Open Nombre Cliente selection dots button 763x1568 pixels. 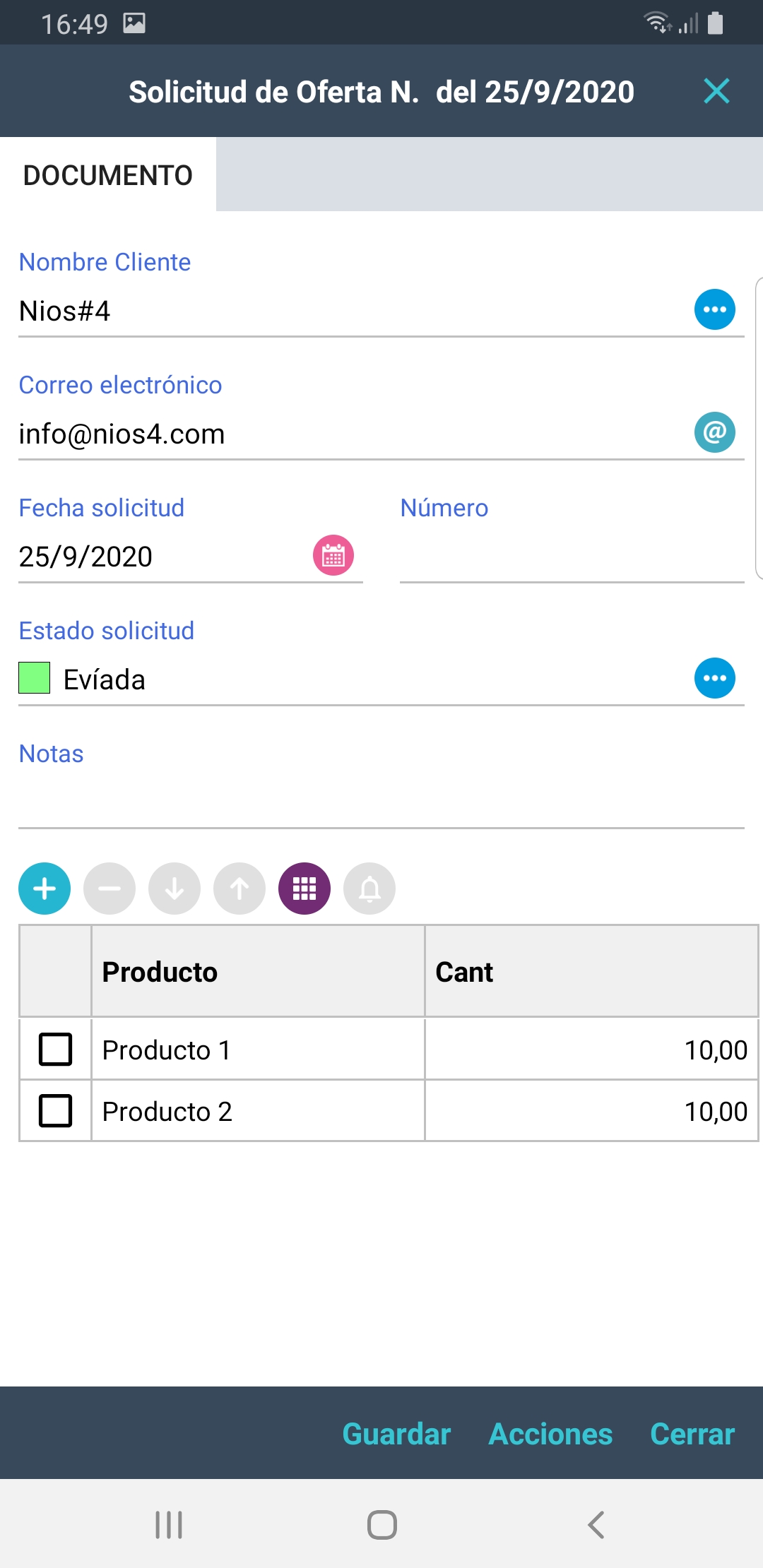point(715,309)
